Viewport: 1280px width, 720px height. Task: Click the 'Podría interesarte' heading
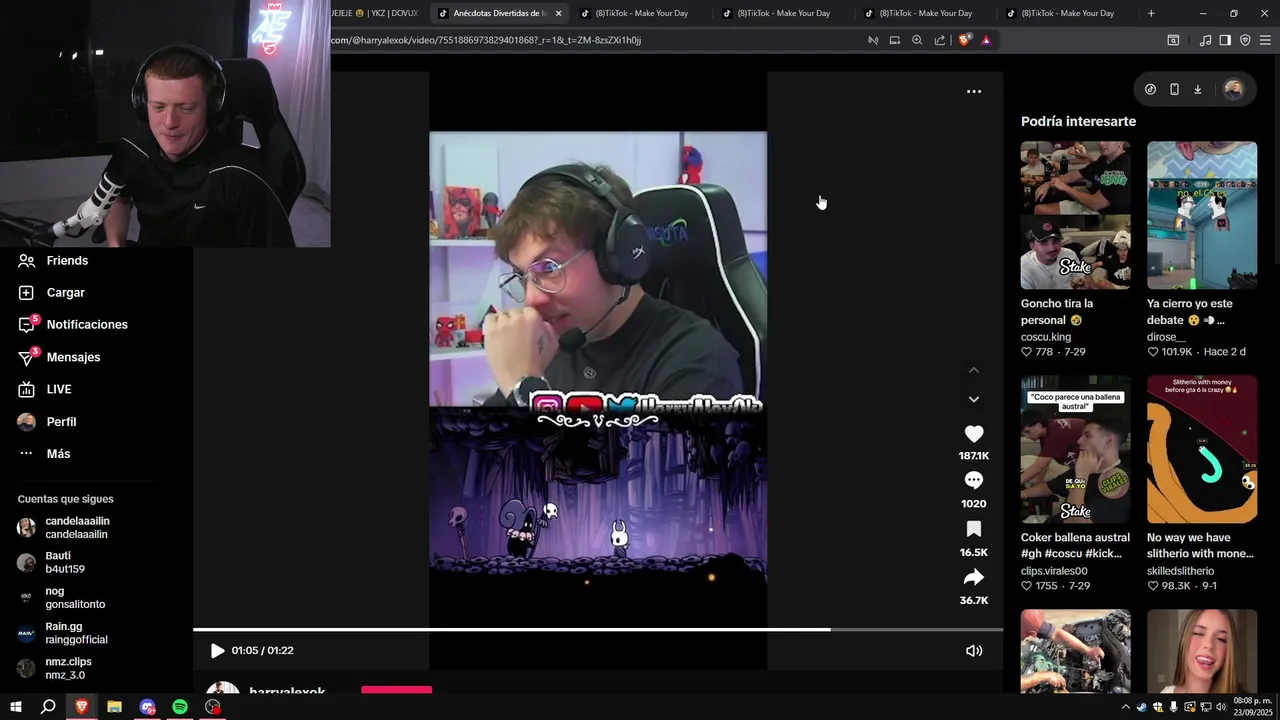(x=1078, y=121)
